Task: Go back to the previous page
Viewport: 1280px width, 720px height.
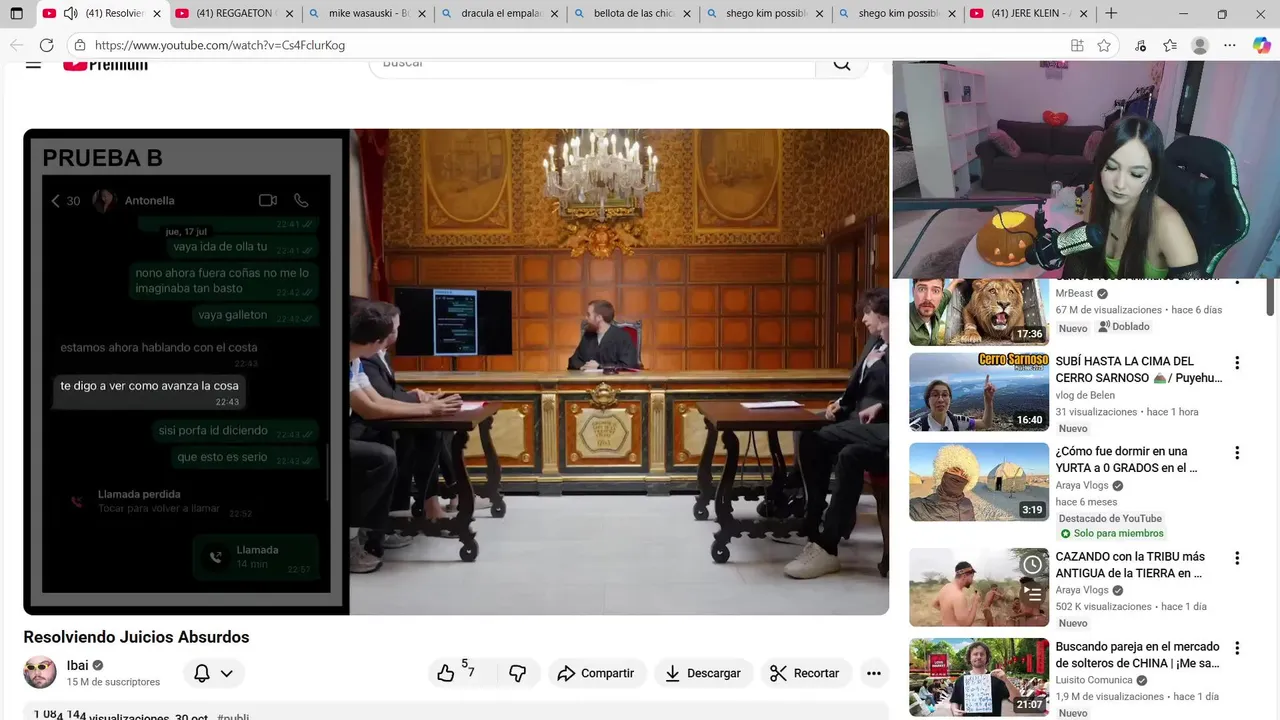Action: [x=16, y=45]
